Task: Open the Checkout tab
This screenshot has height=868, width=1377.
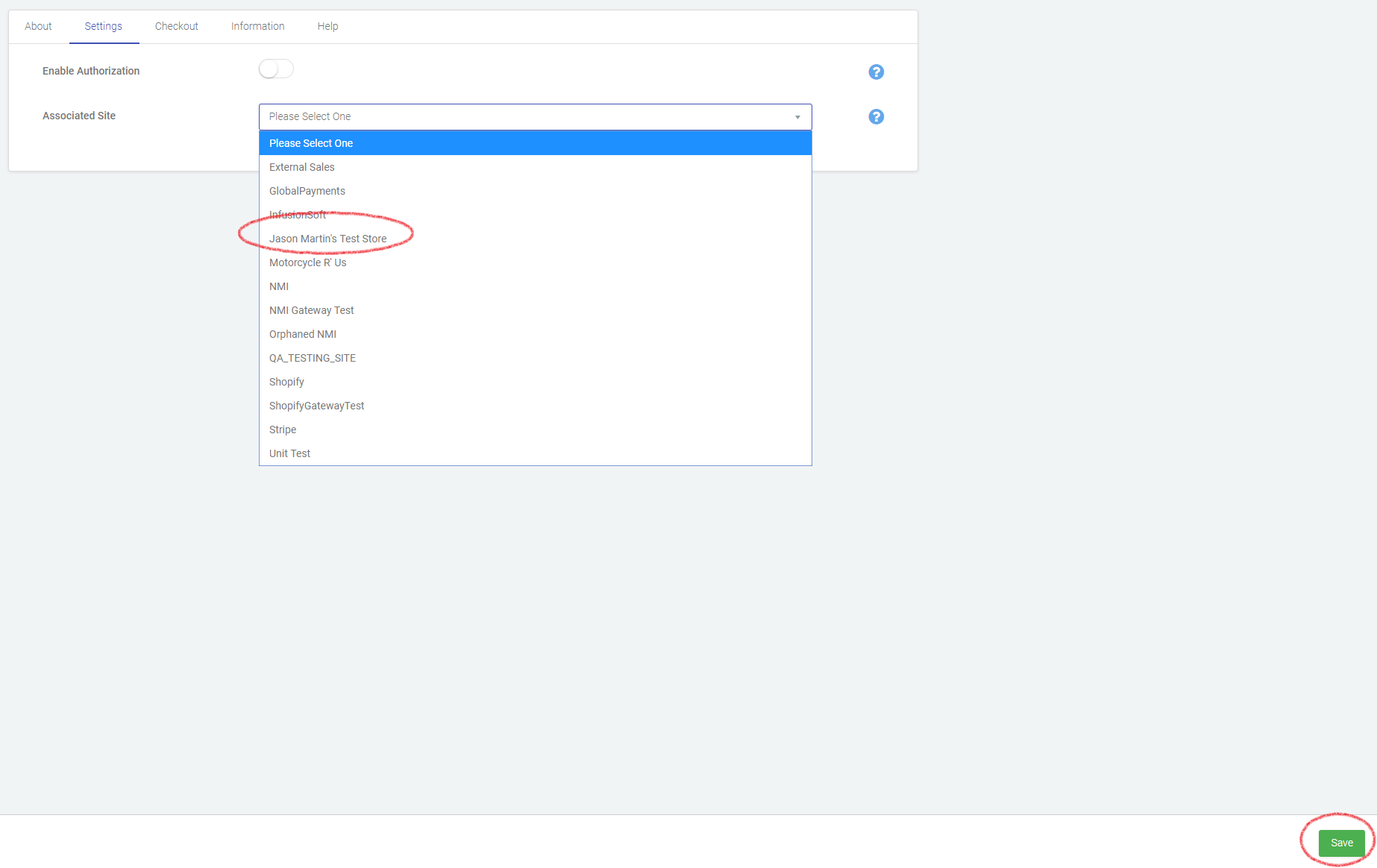Action: click(x=177, y=26)
